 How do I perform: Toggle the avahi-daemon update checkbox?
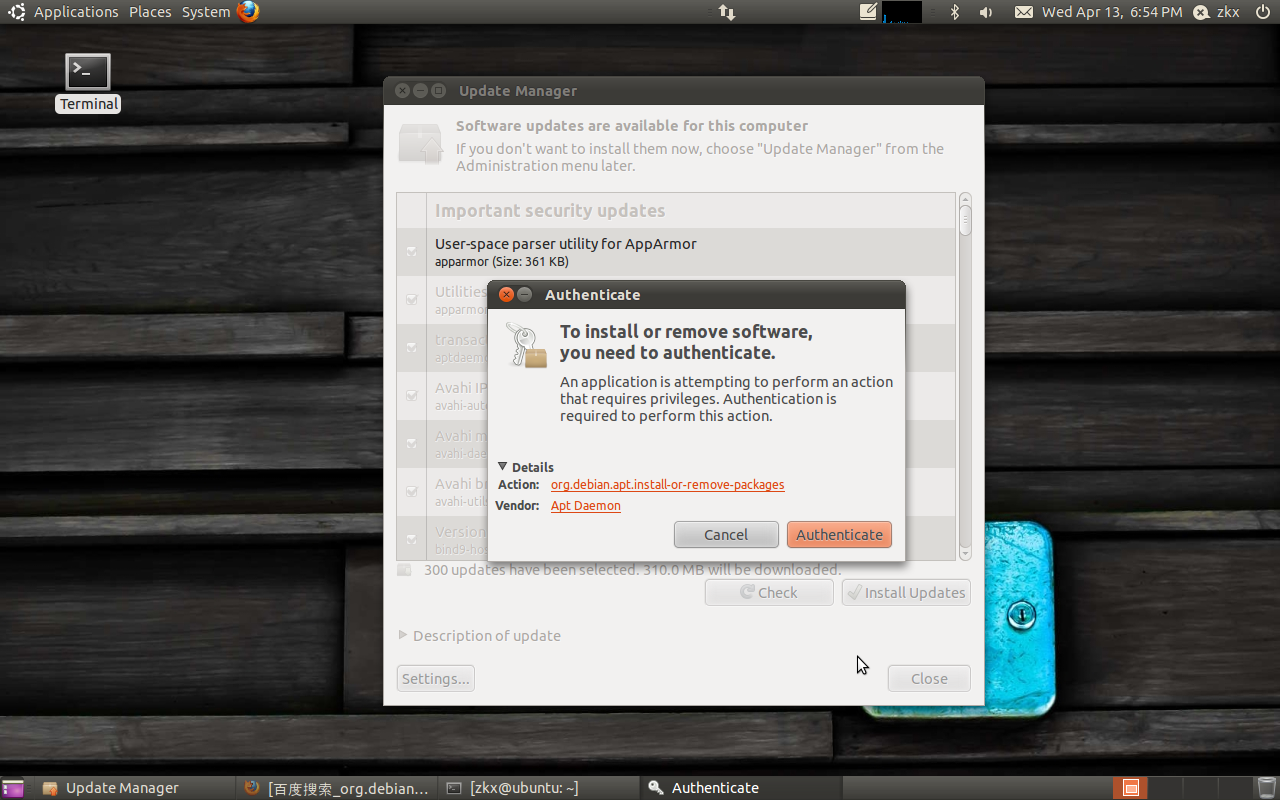(x=411, y=444)
